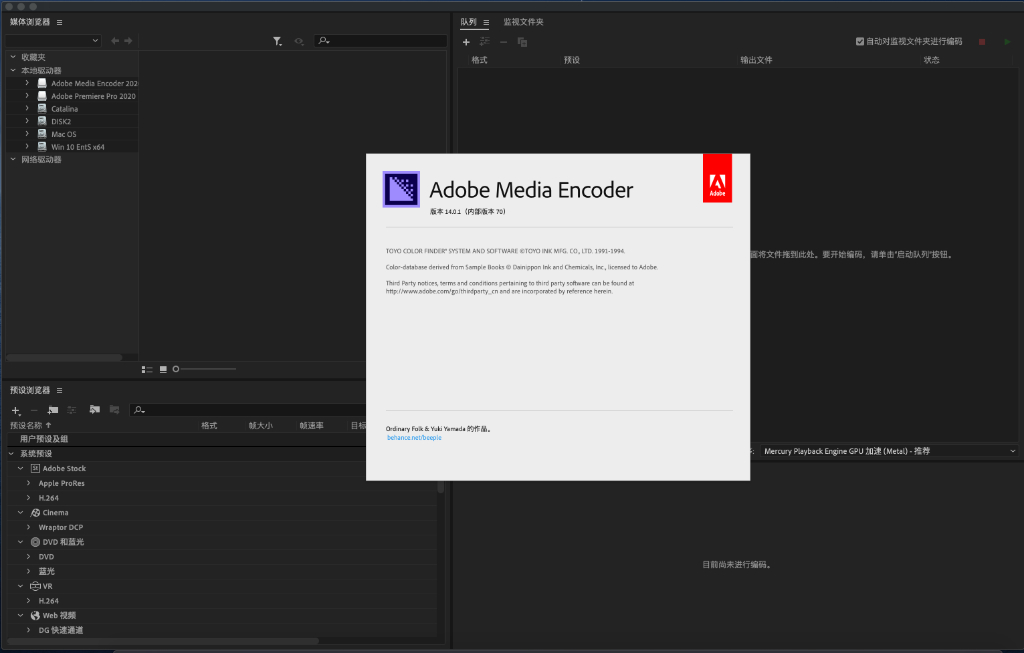
Task: Collapse the 网络驱动器 section
Action: pyautogui.click(x=13, y=159)
